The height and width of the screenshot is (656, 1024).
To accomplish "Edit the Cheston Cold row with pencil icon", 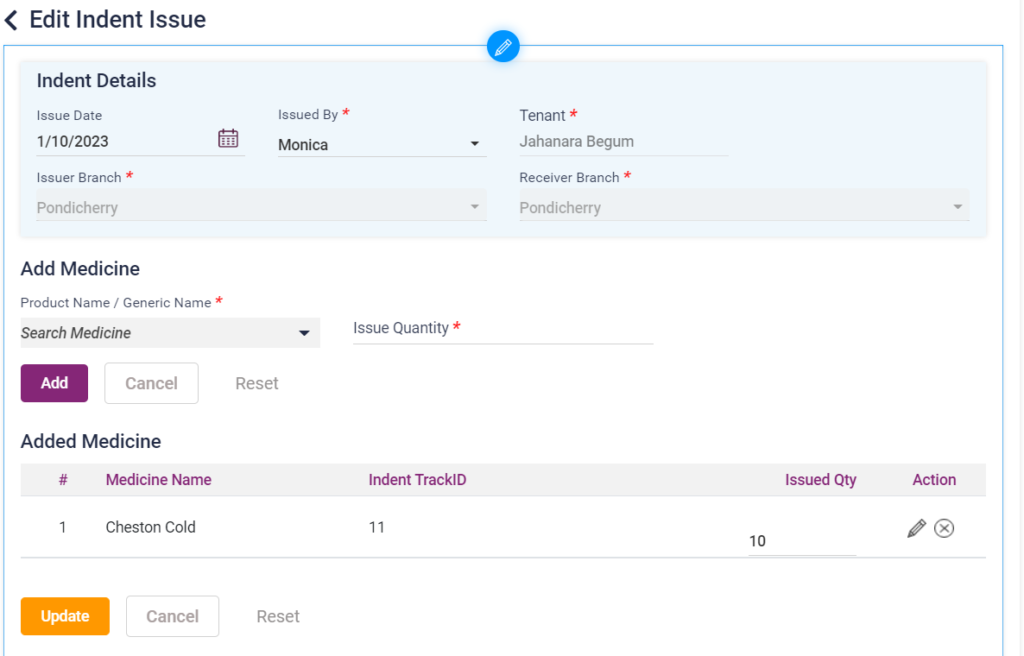I will click(x=916, y=528).
